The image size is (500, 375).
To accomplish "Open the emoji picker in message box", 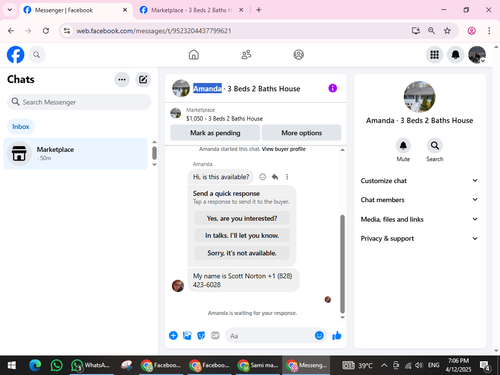I will click(319, 335).
